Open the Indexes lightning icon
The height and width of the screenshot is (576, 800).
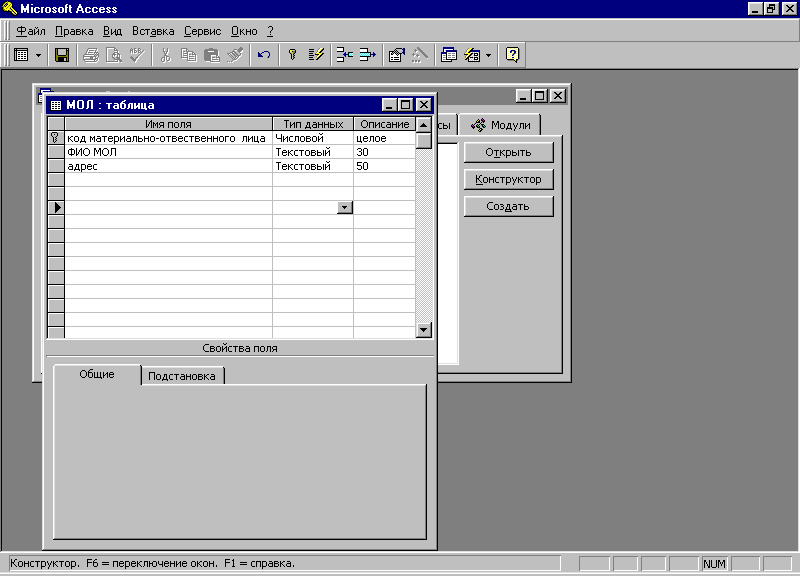[x=316, y=55]
